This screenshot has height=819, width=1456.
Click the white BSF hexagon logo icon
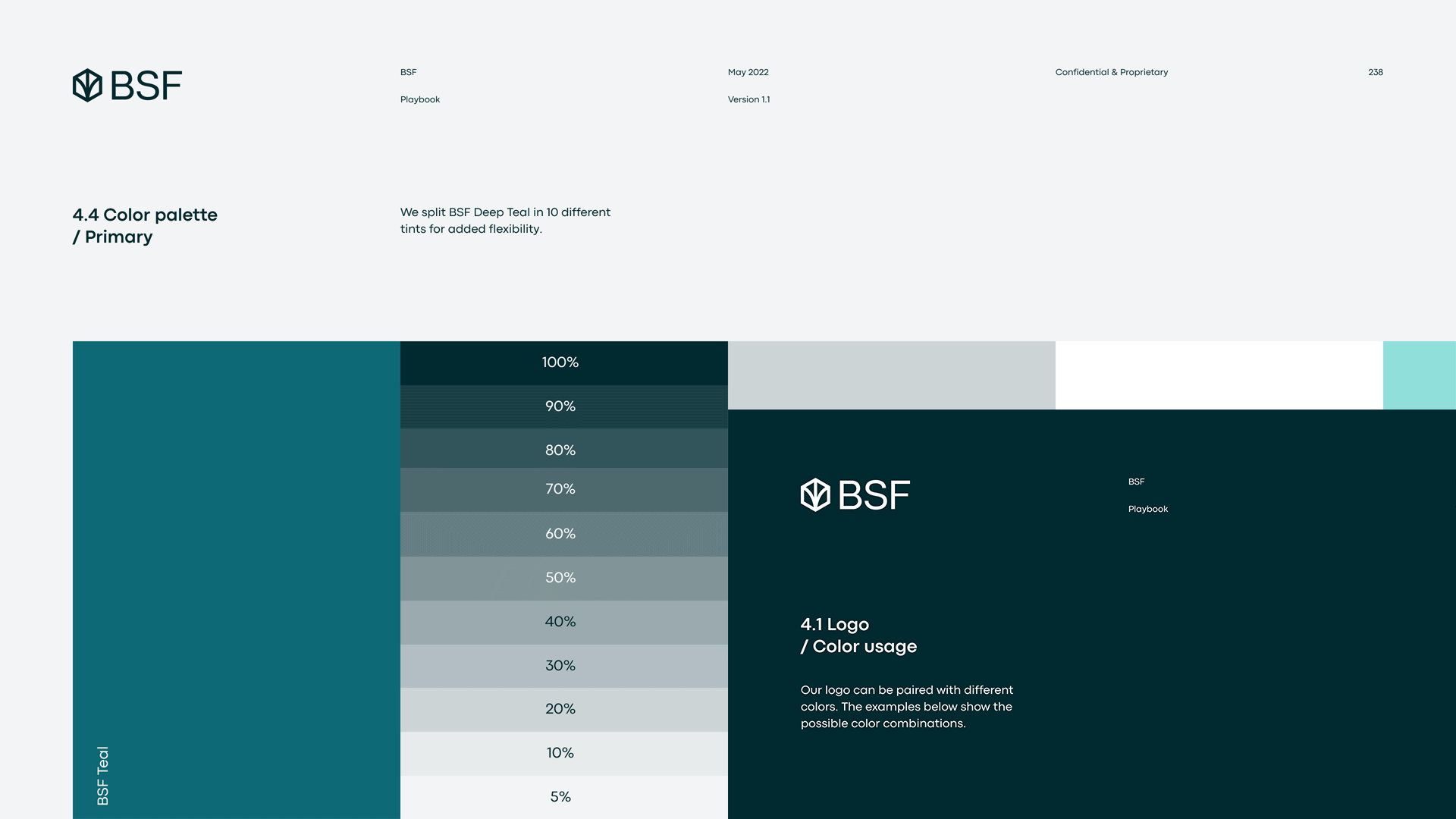815,494
